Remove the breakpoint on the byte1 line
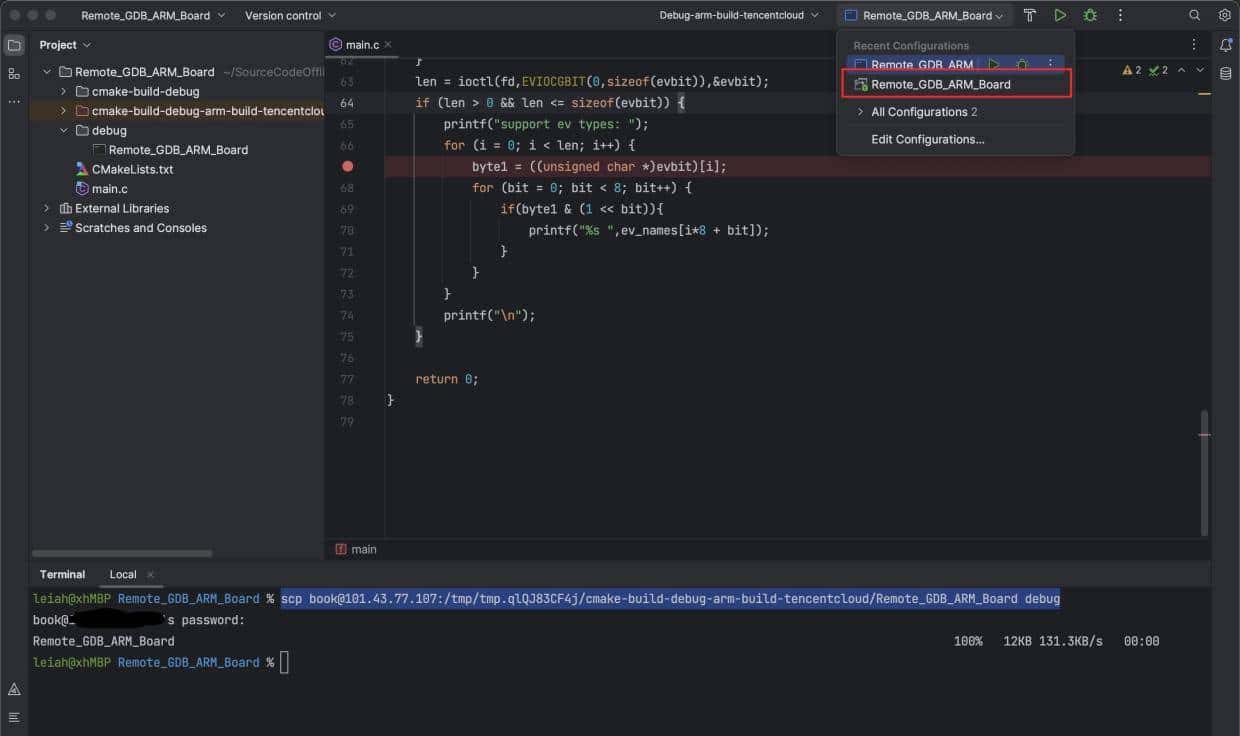This screenshot has height=736, width=1240. click(347, 166)
